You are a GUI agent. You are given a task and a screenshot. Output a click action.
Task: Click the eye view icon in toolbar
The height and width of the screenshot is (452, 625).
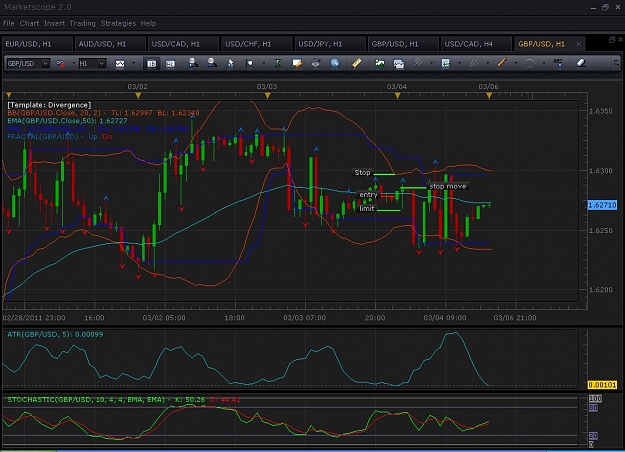[316, 63]
